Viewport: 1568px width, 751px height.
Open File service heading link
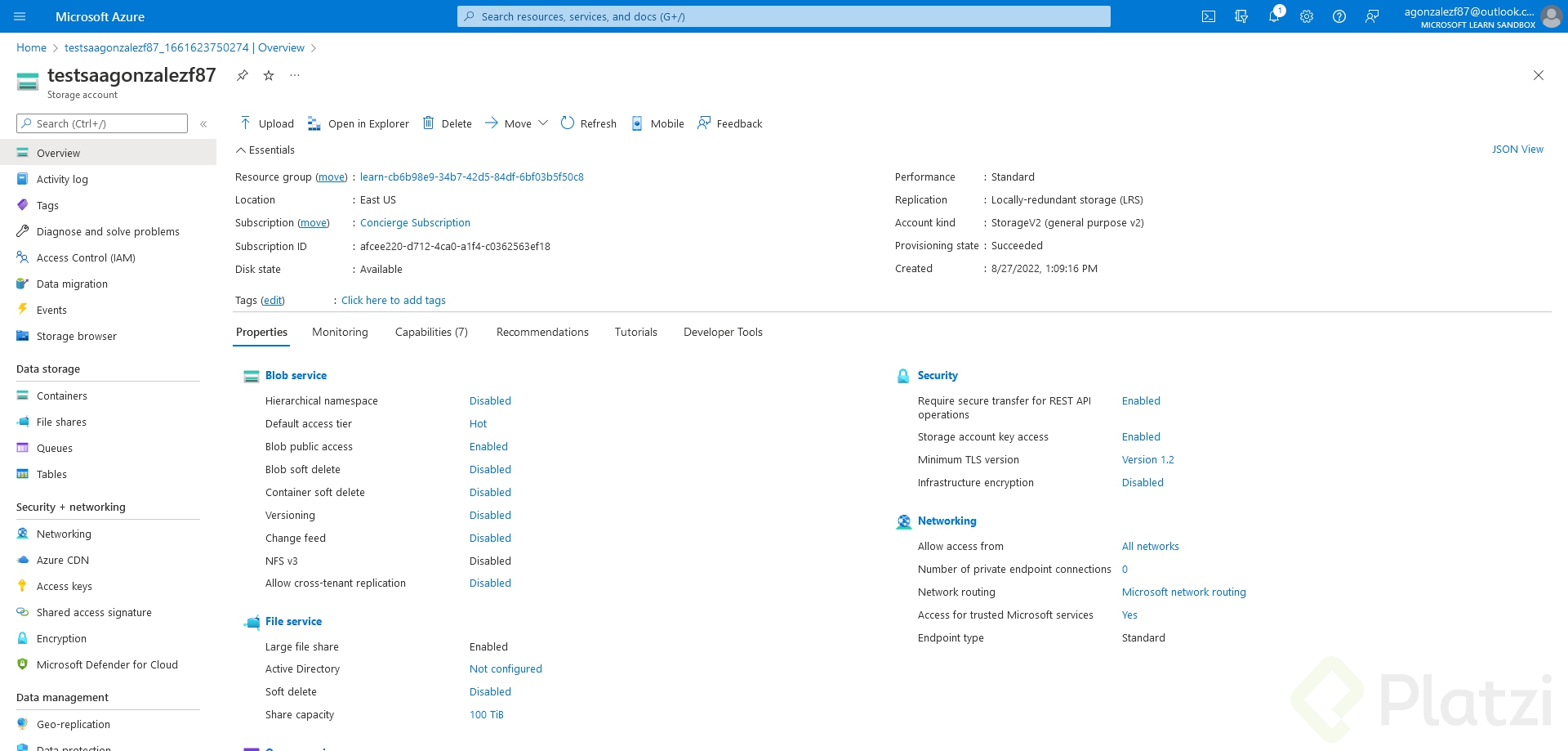coord(293,622)
